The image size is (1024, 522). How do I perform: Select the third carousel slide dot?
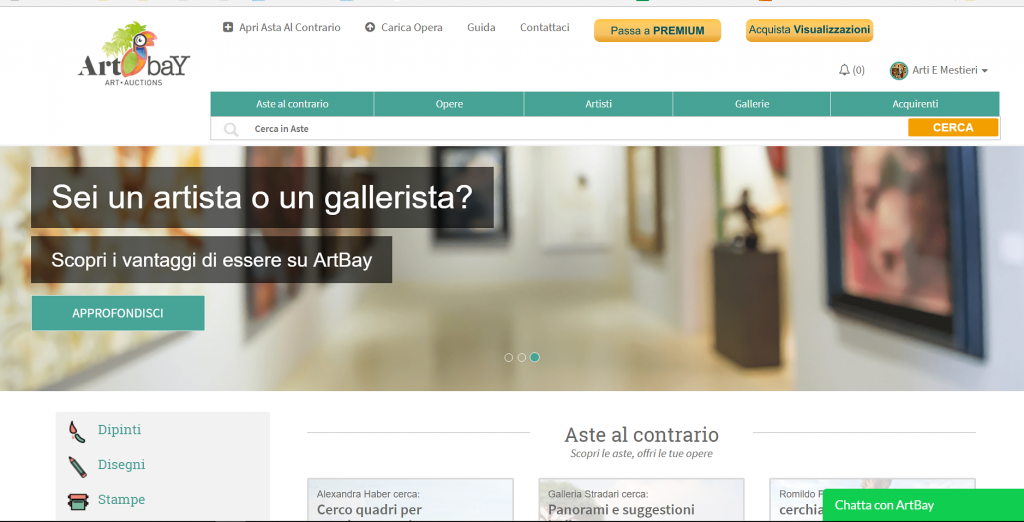(535, 357)
